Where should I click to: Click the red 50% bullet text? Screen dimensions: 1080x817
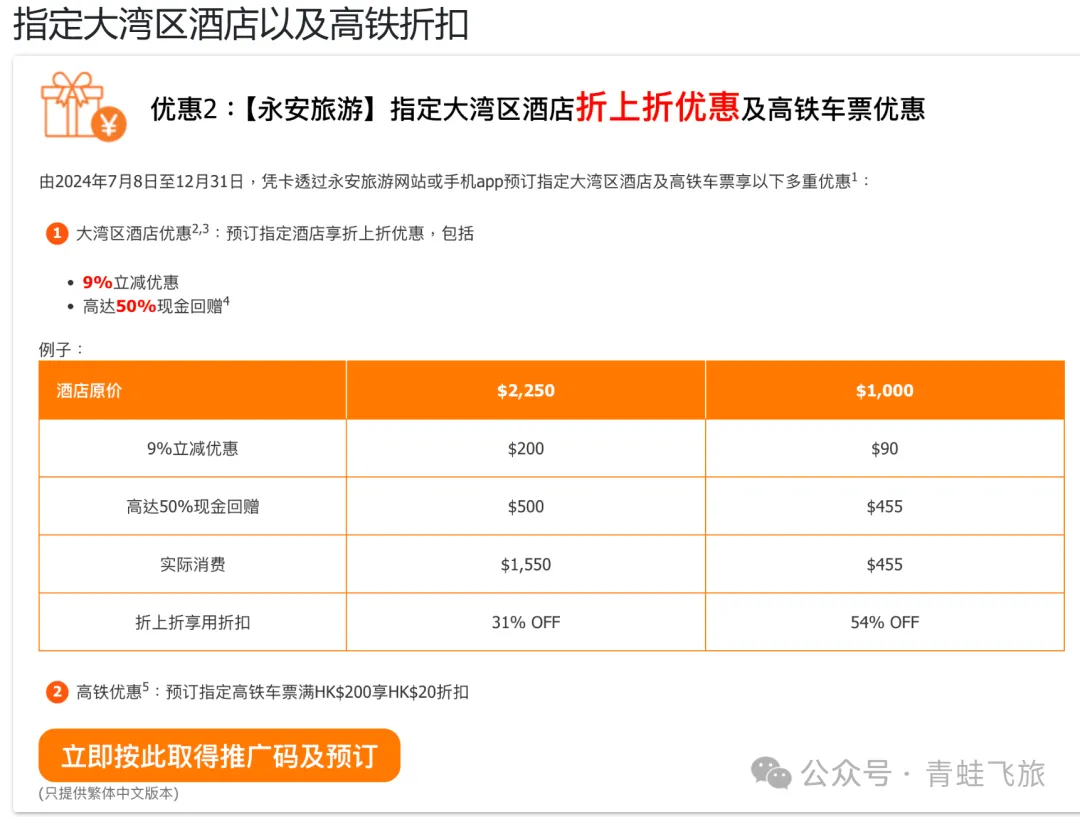tap(136, 307)
